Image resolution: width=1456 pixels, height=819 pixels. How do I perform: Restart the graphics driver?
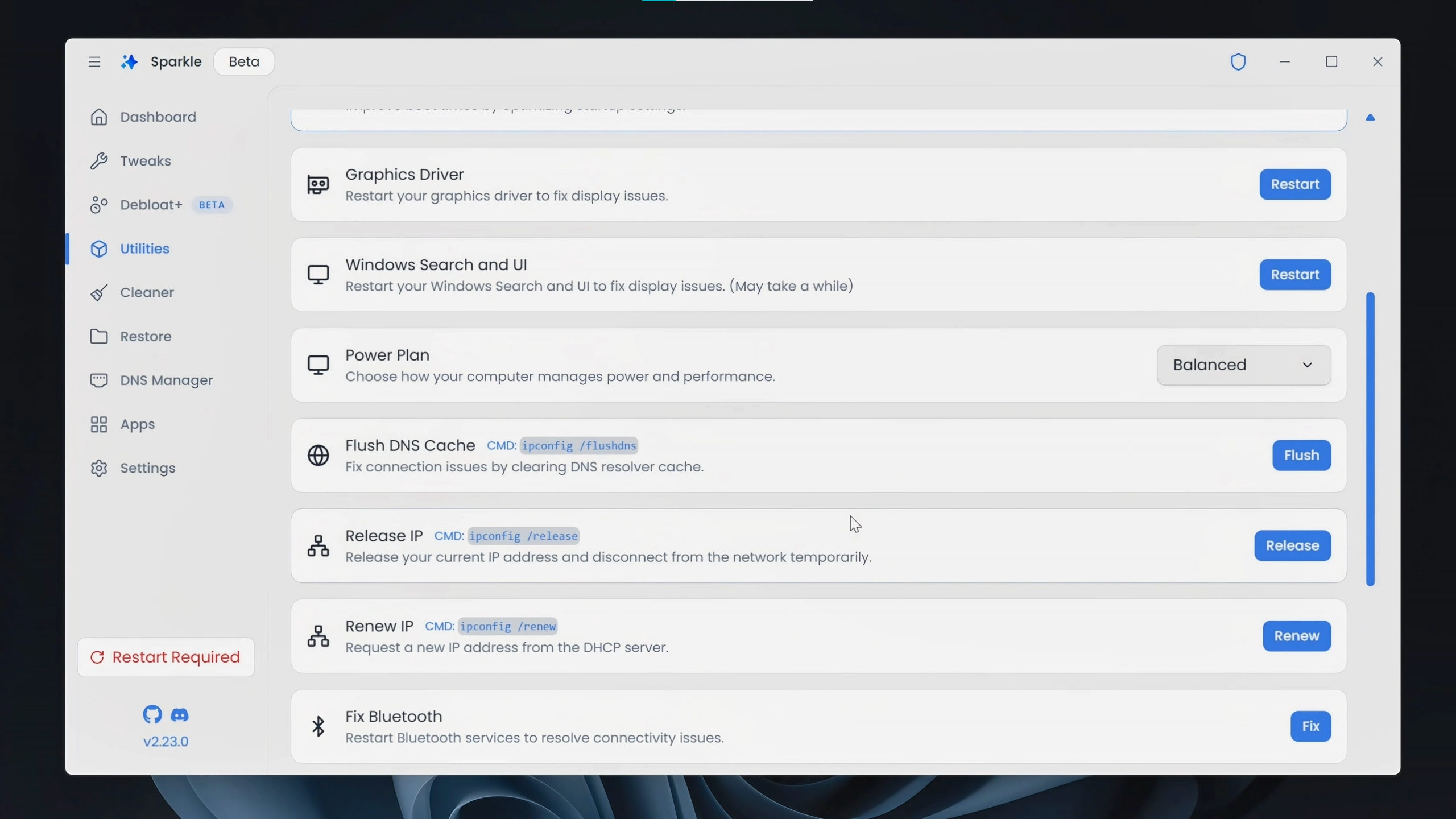click(x=1295, y=184)
